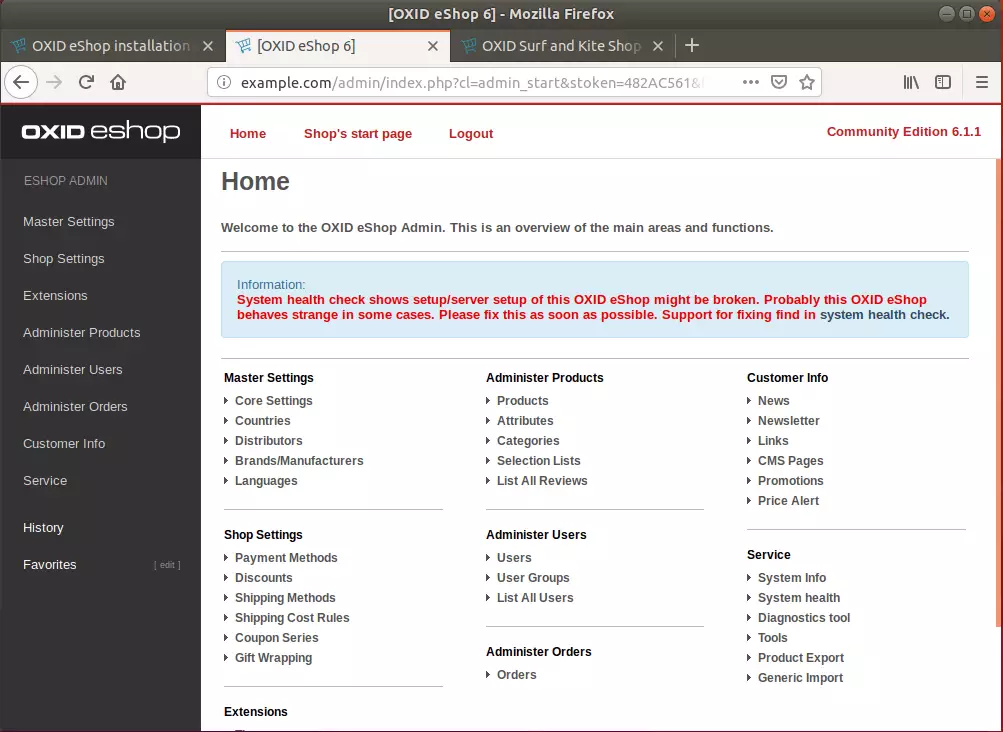Click the OXID eShop logo
This screenshot has height=732, width=1003.
101,132
